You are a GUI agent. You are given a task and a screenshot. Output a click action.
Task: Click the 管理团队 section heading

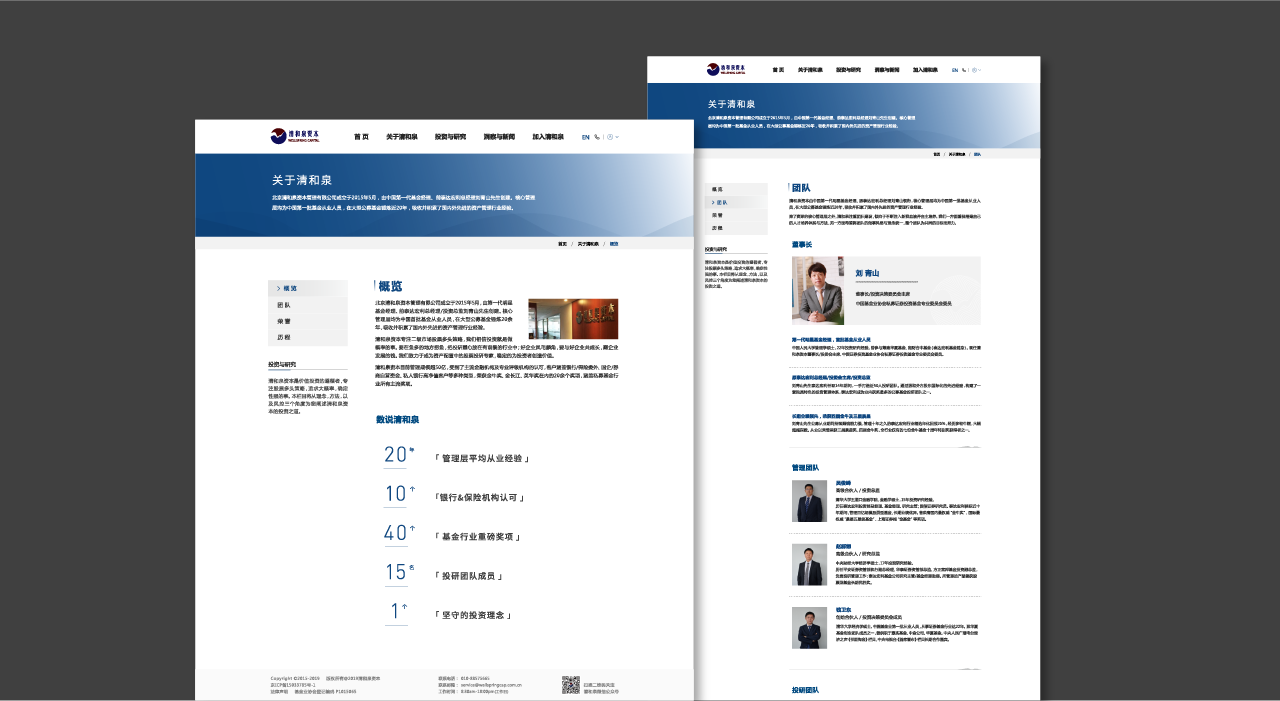pyautogui.click(x=805, y=468)
